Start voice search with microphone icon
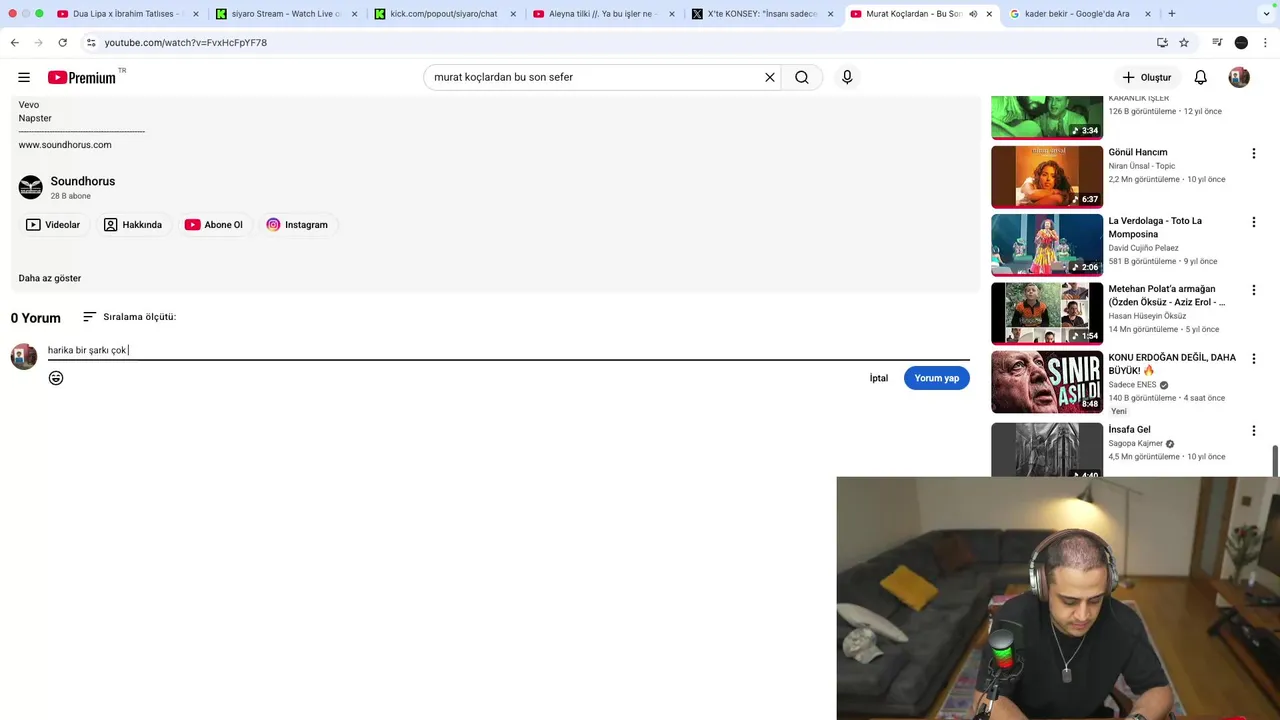The image size is (1280, 720). (847, 77)
